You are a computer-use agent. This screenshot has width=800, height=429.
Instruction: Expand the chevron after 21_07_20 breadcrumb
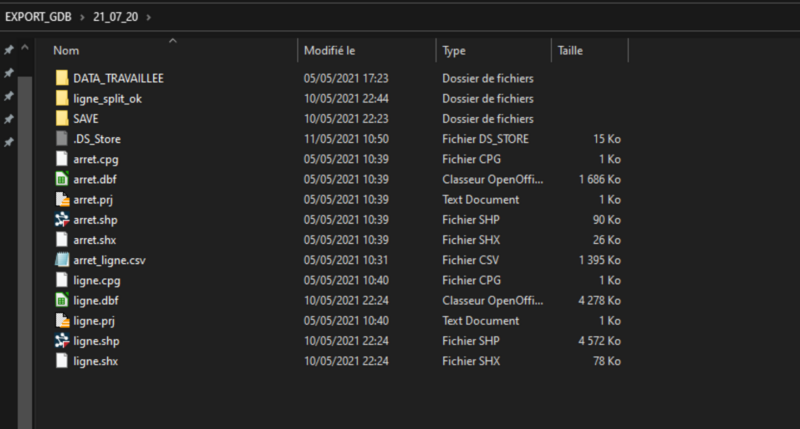pos(148,17)
